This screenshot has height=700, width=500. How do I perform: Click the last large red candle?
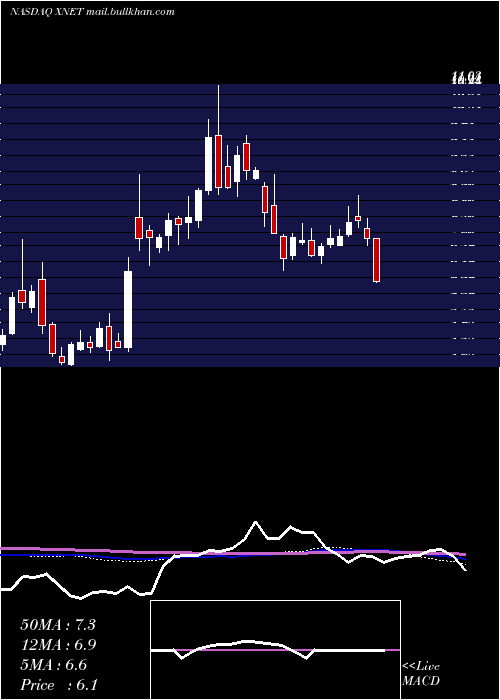(x=376, y=260)
